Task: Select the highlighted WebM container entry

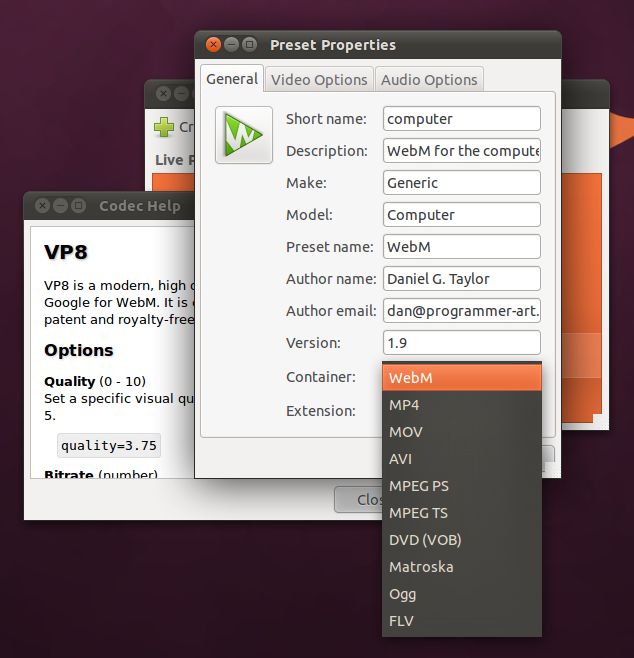Action: (462, 378)
